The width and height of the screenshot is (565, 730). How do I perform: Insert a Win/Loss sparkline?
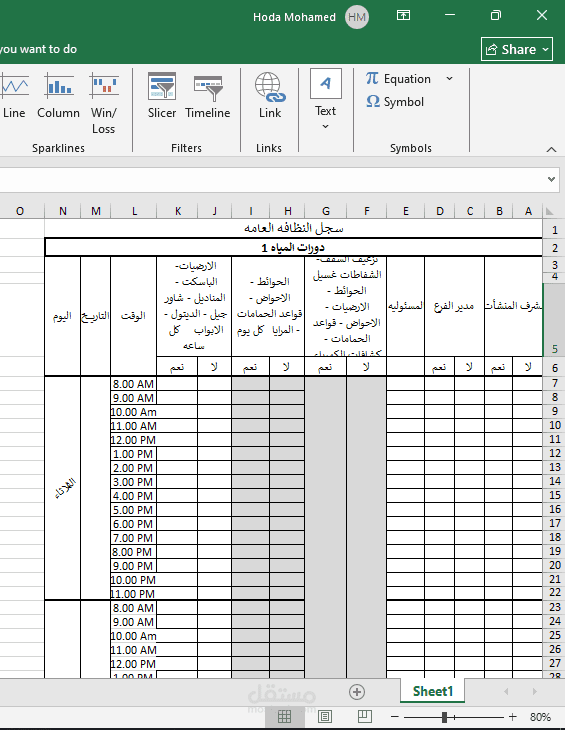click(x=104, y=103)
